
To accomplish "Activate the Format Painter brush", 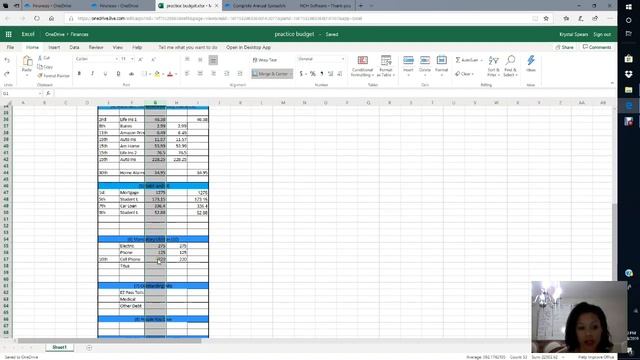I will click(x=53, y=76).
